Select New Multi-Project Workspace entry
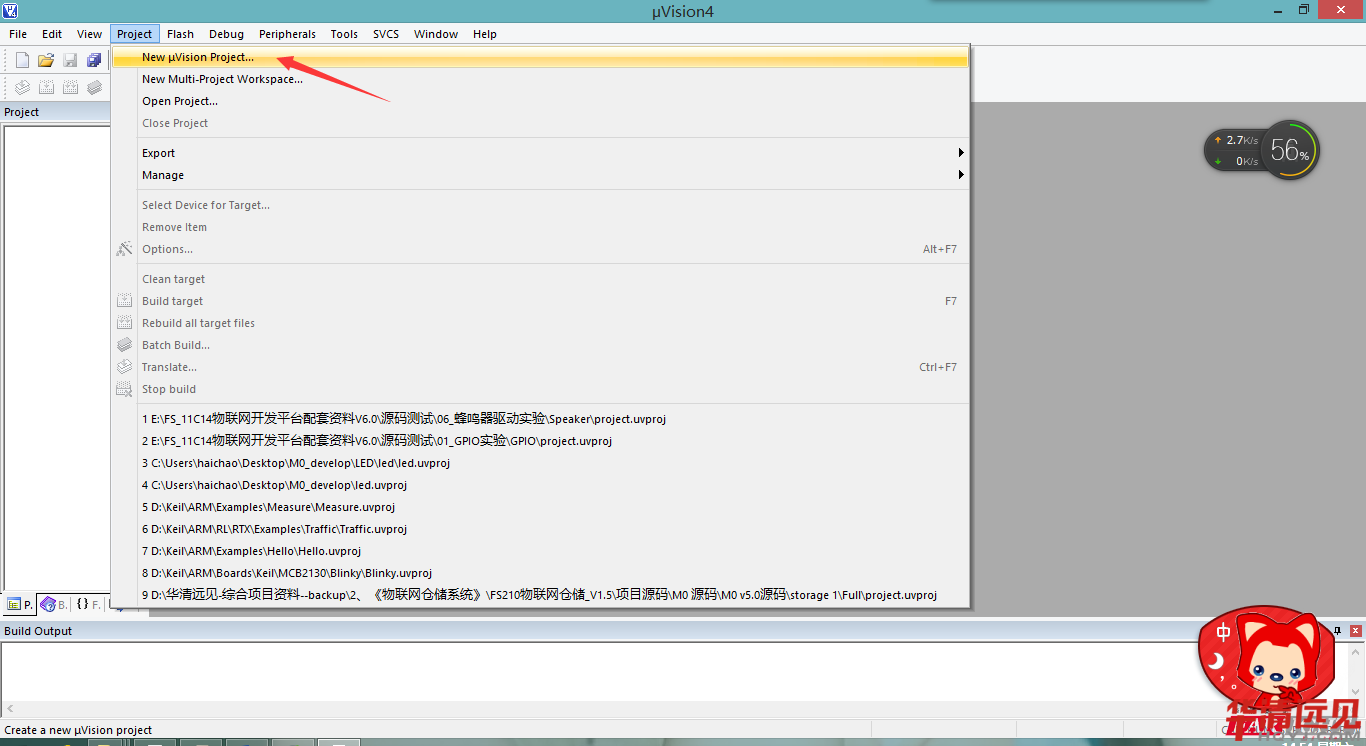The image size is (1366, 746). coord(222,79)
